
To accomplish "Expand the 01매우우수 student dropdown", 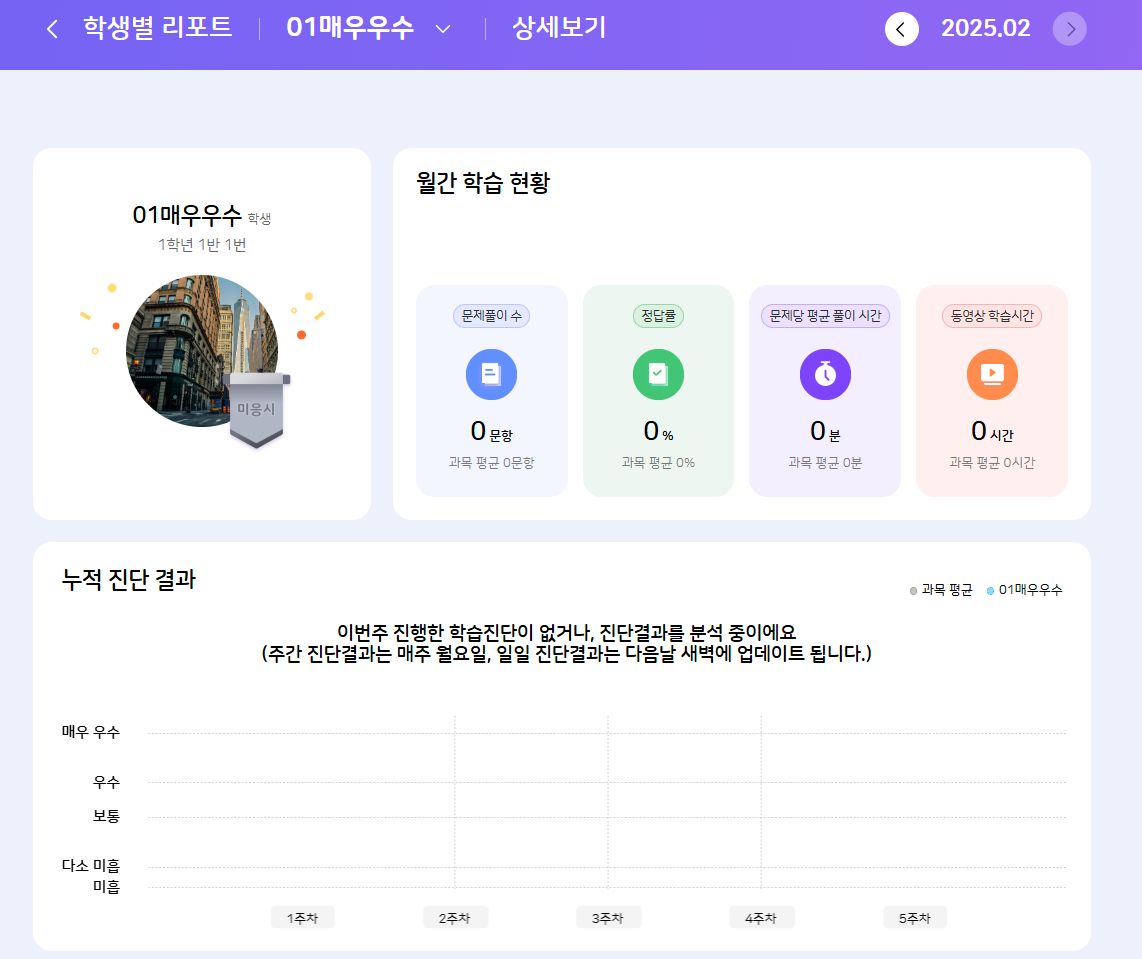I will pos(443,29).
